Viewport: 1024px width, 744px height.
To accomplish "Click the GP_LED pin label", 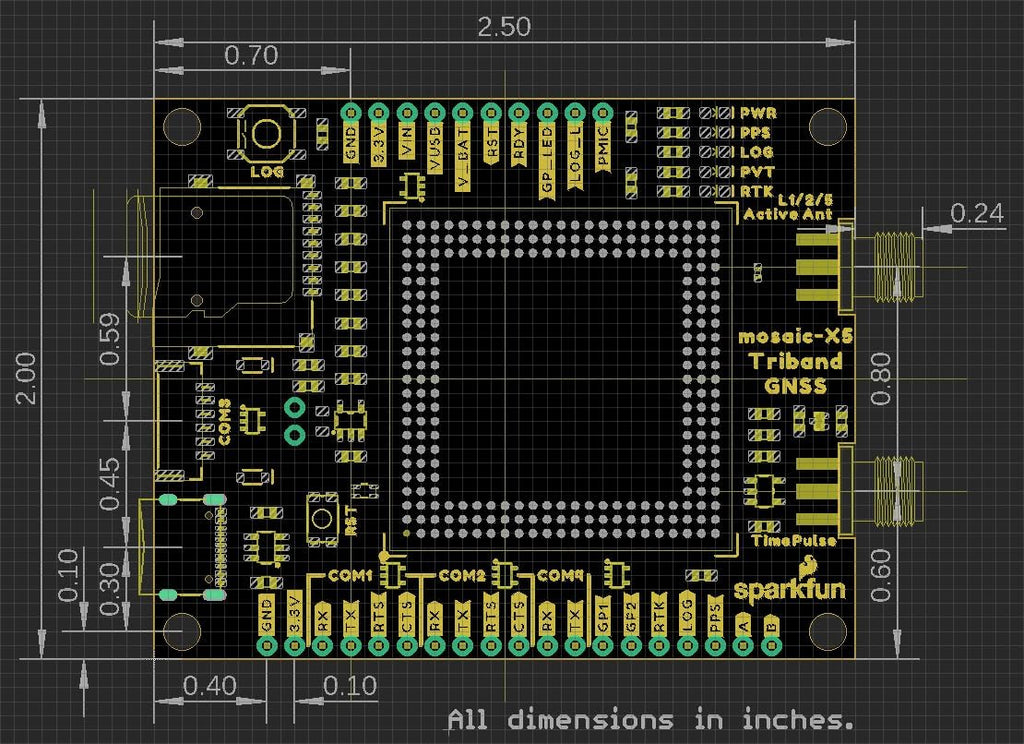I will [547, 162].
